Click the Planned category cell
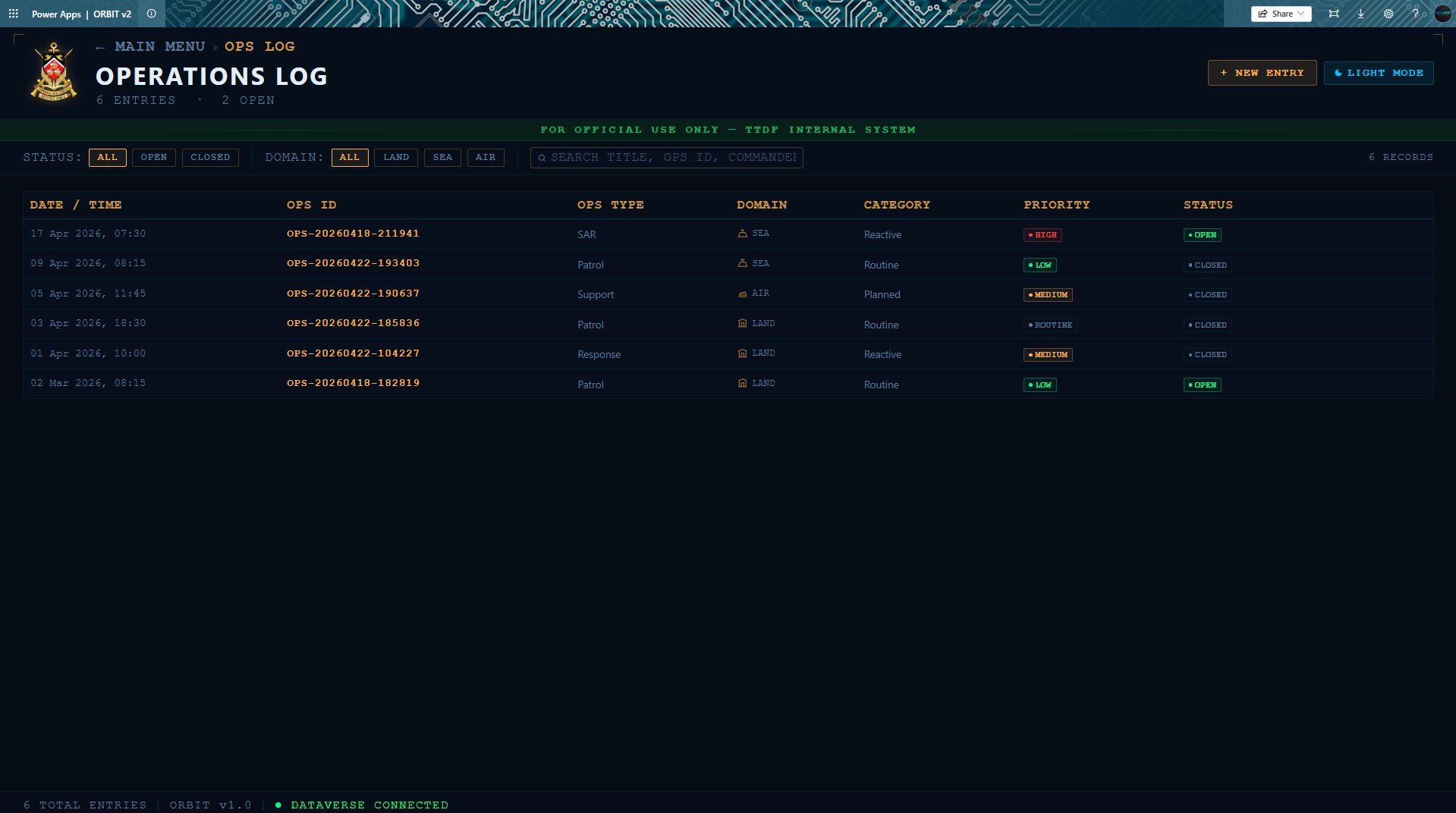The width and height of the screenshot is (1456, 813). coord(882,294)
